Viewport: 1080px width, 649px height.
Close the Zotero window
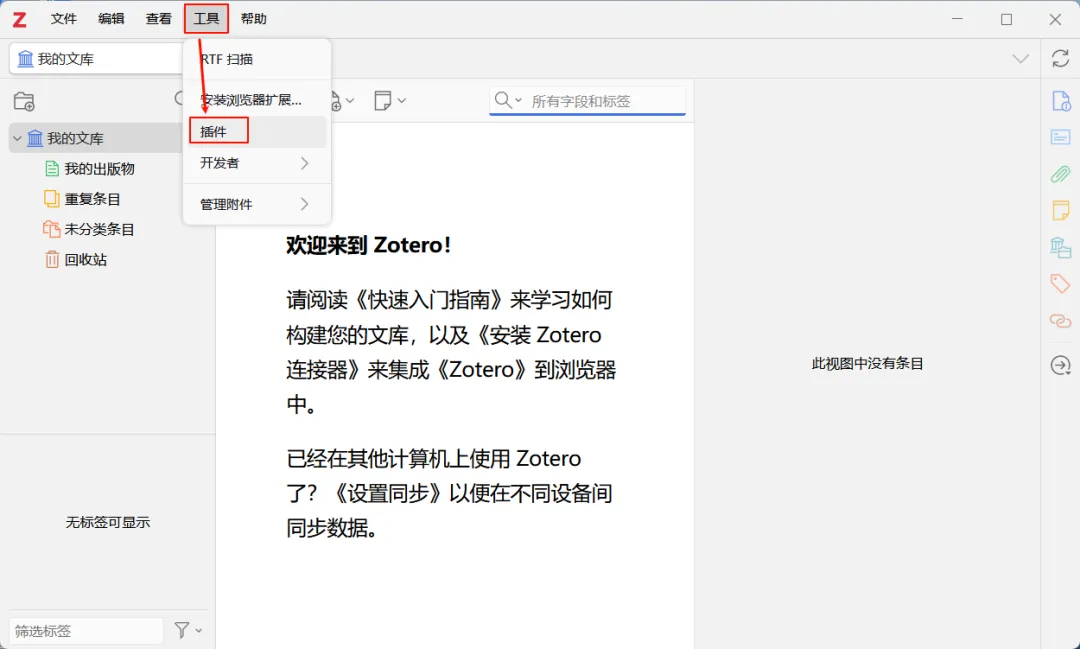[1055, 19]
